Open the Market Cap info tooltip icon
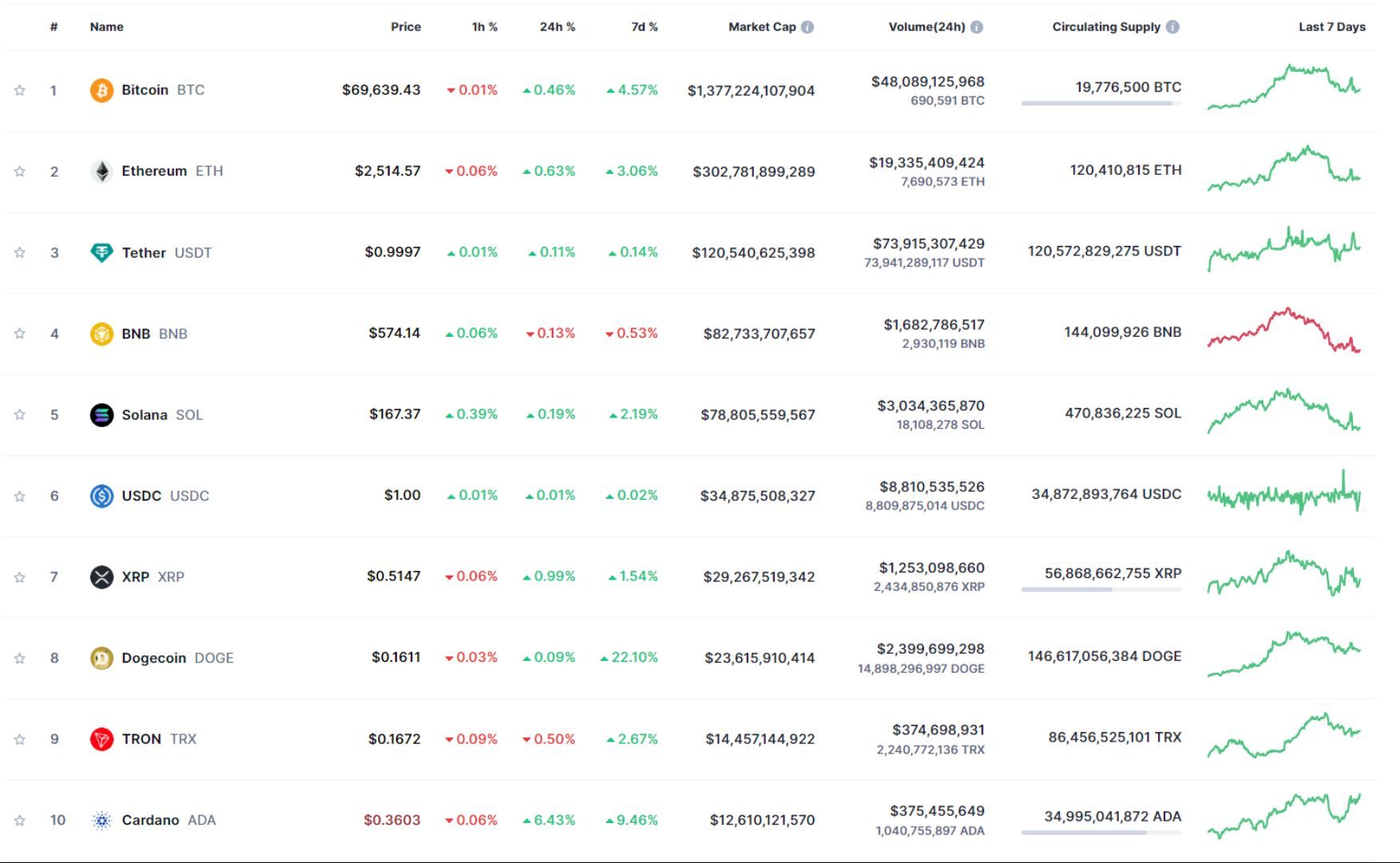 807,26
